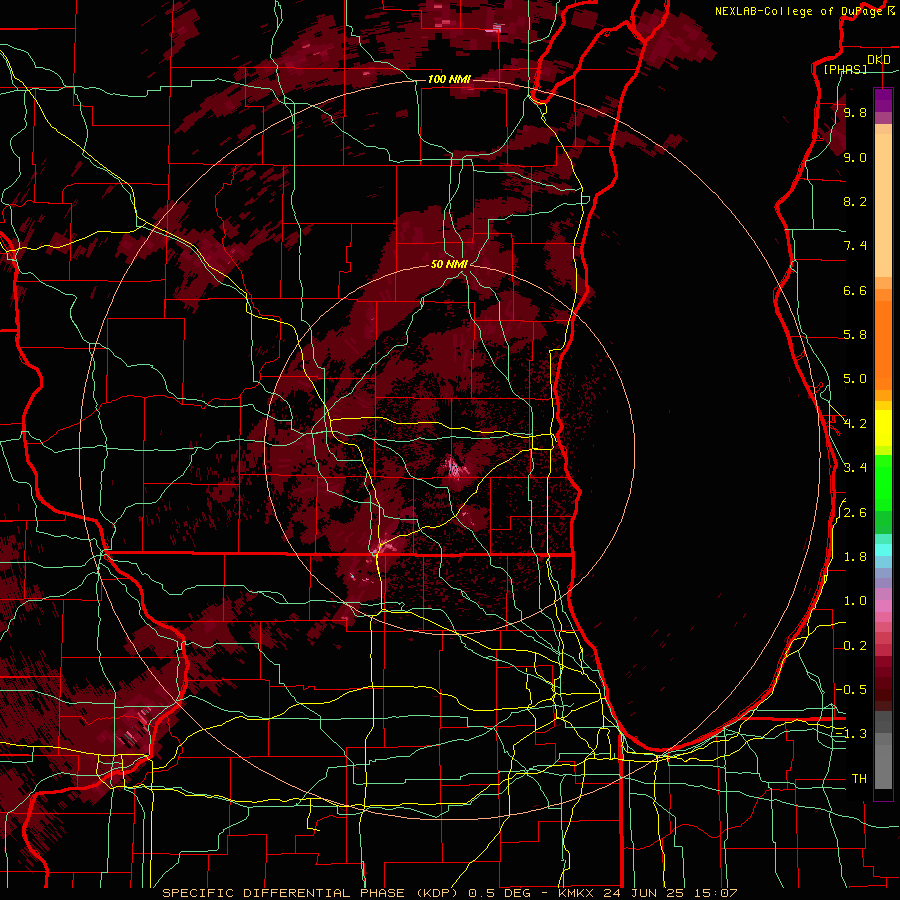
Task: Click the 8.2 scale value
Action: coord(855,201)
